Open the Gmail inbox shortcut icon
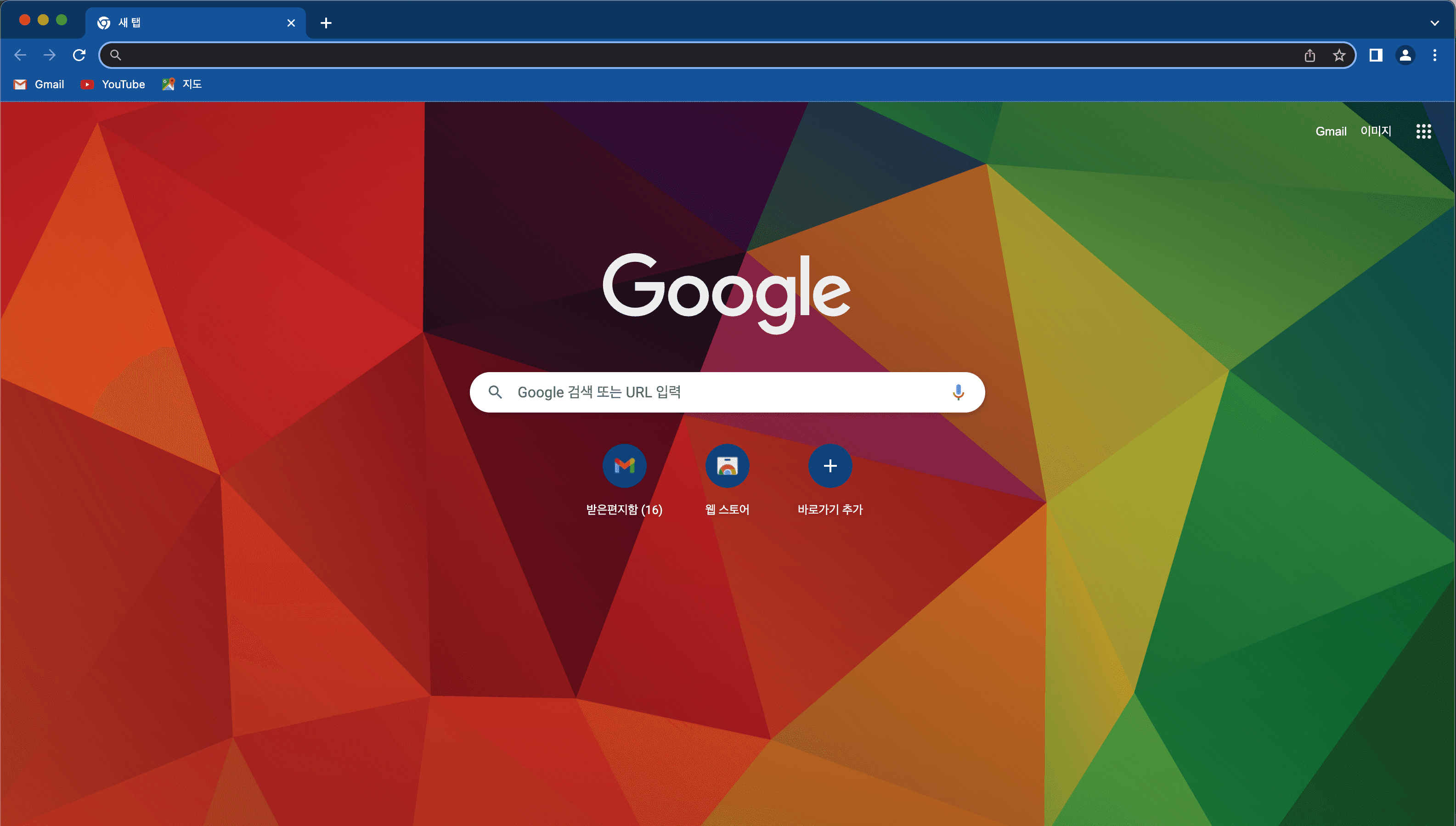Screen dimensions: 1456x826 [x=624, y=466]
